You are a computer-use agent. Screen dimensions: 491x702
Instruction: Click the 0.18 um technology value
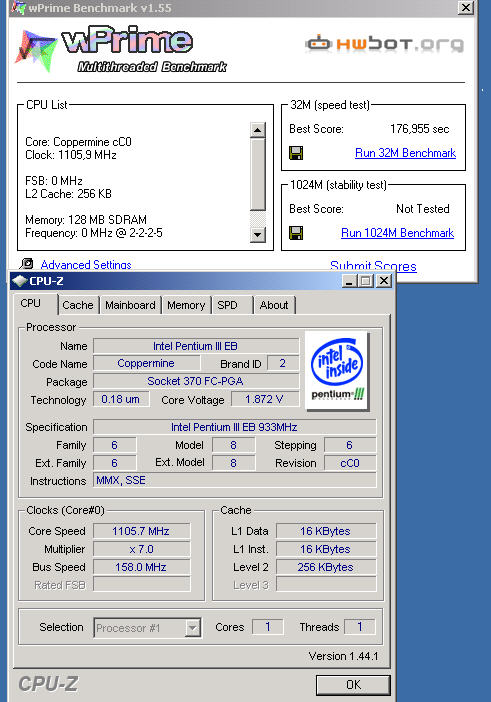click(120, 399)
